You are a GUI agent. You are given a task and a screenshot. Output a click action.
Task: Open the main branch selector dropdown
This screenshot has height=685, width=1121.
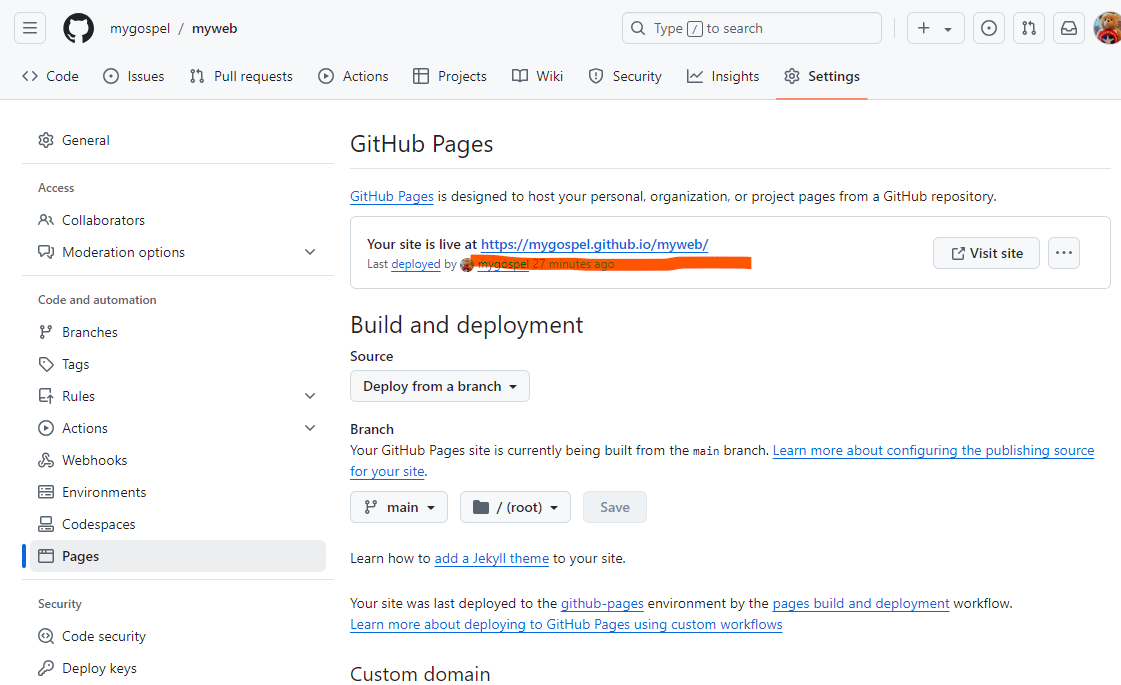coord(399,507)
